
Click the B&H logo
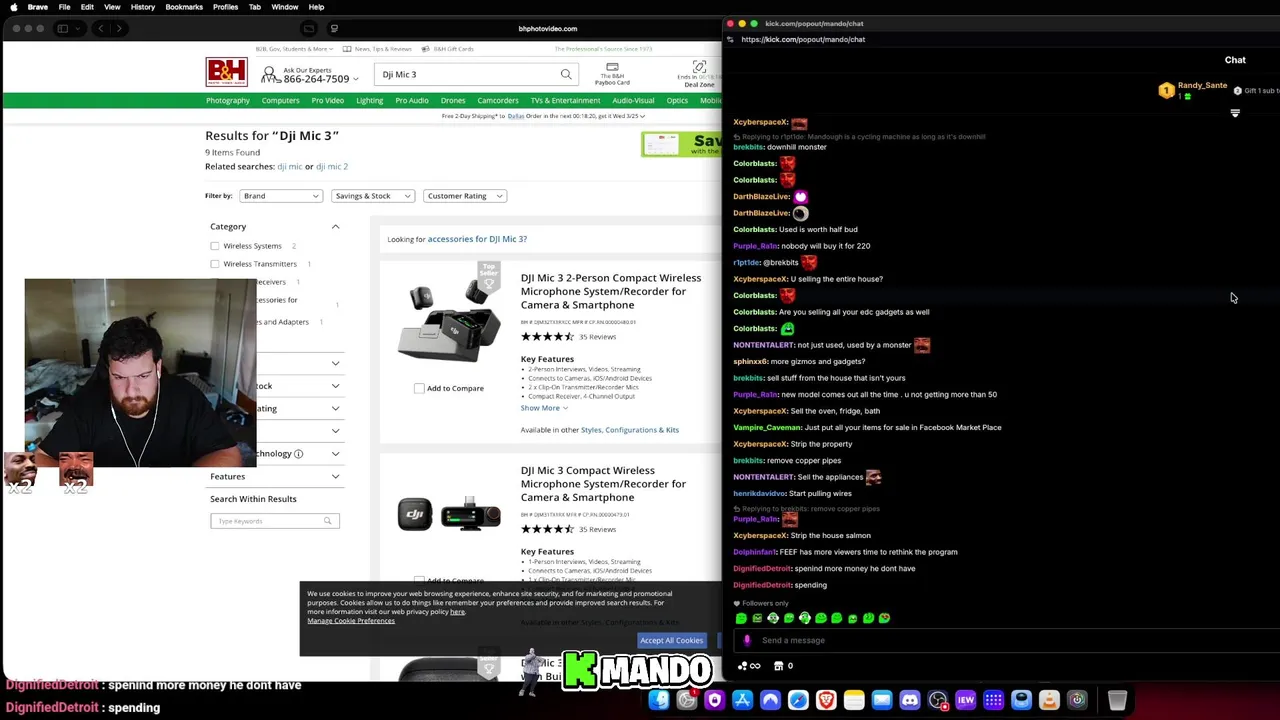[x=226, y=72]
